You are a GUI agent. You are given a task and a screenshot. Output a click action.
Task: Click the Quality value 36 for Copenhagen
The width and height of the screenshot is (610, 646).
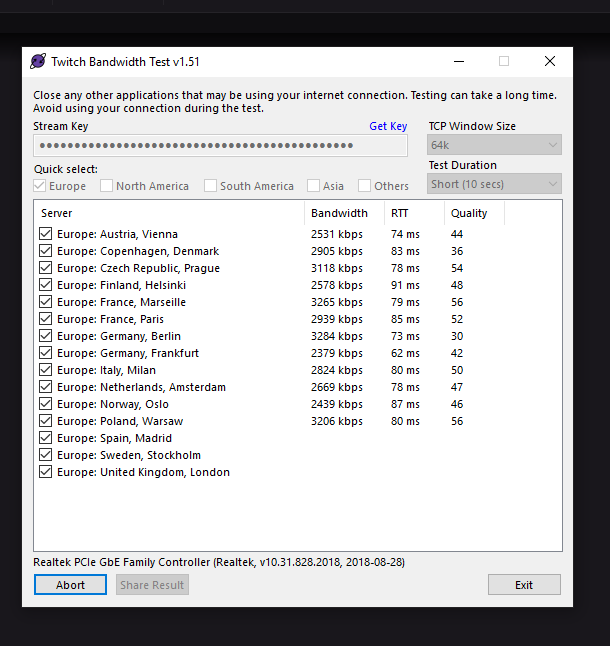pos(457,251)
